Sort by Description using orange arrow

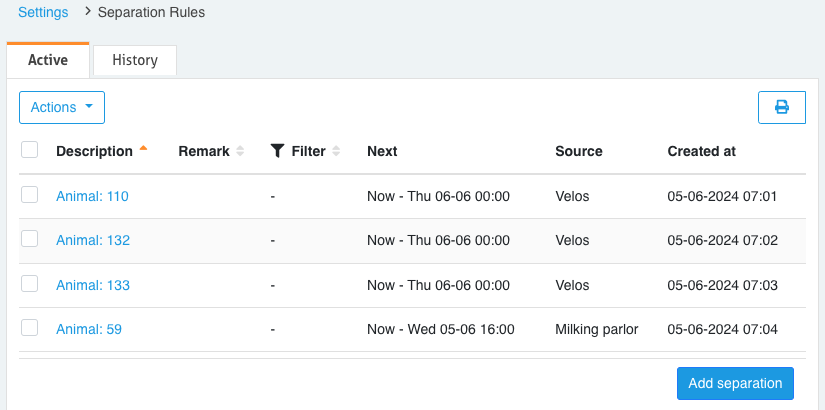(143, 148)
